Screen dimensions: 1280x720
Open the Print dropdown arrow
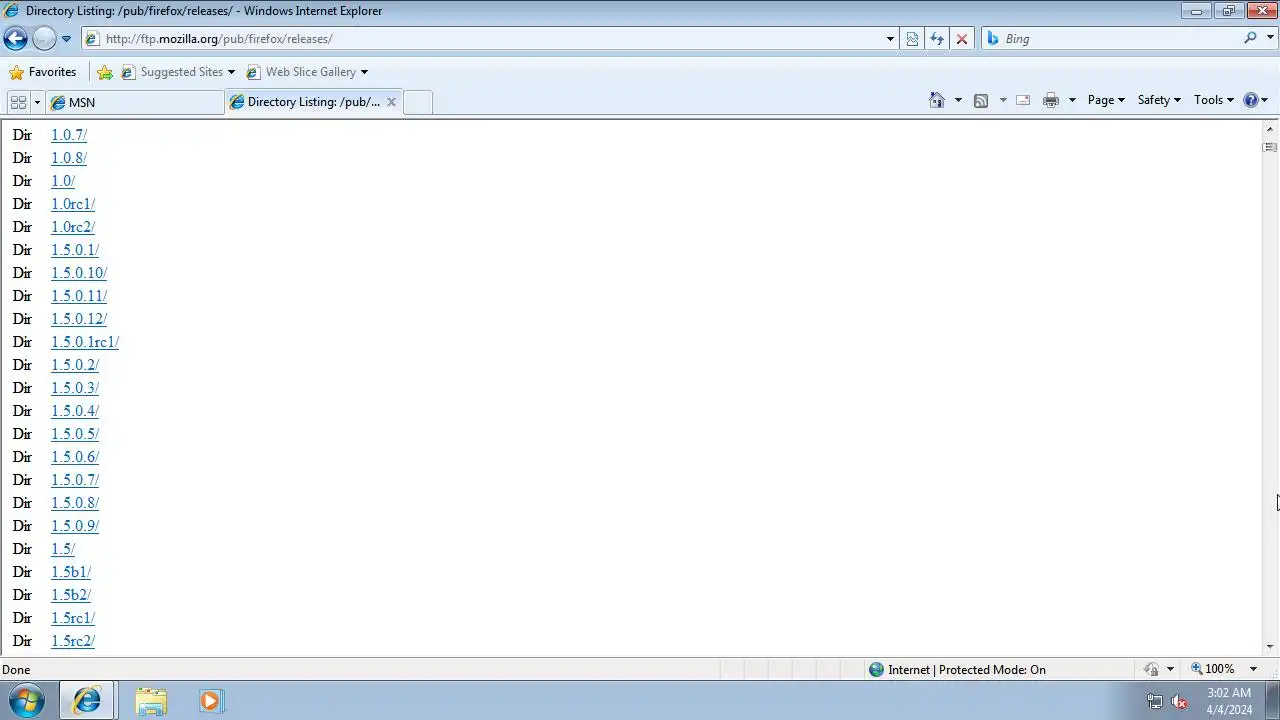pos(1072,100)
